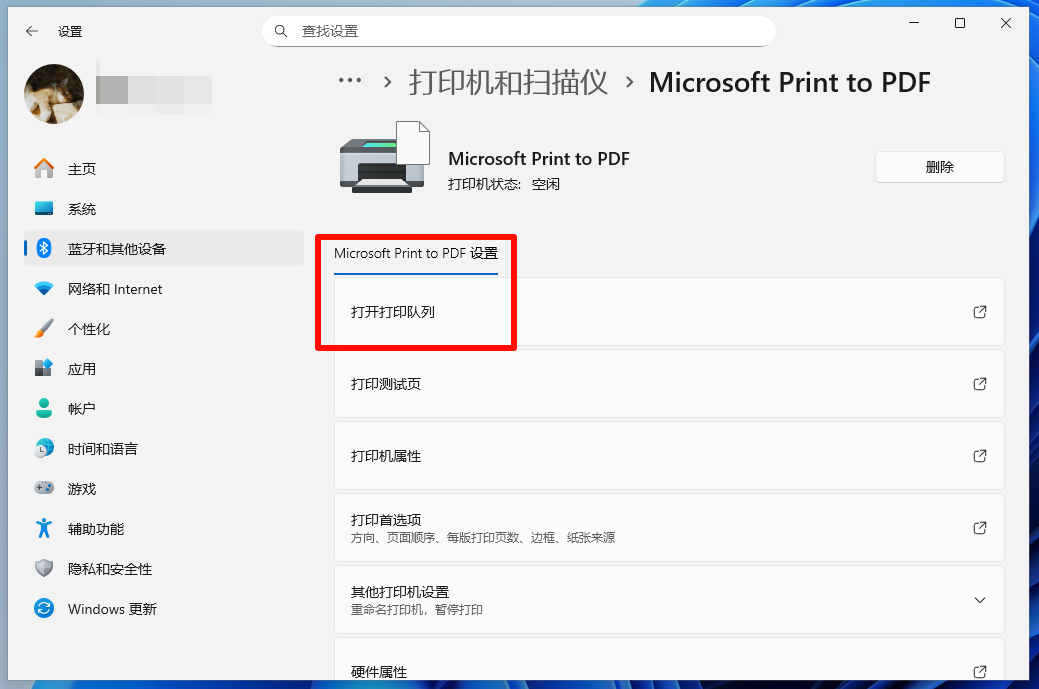This screenshot has height=689, width=1039.
Task: Click the back arrow icon in Settings
Action: 31,31
